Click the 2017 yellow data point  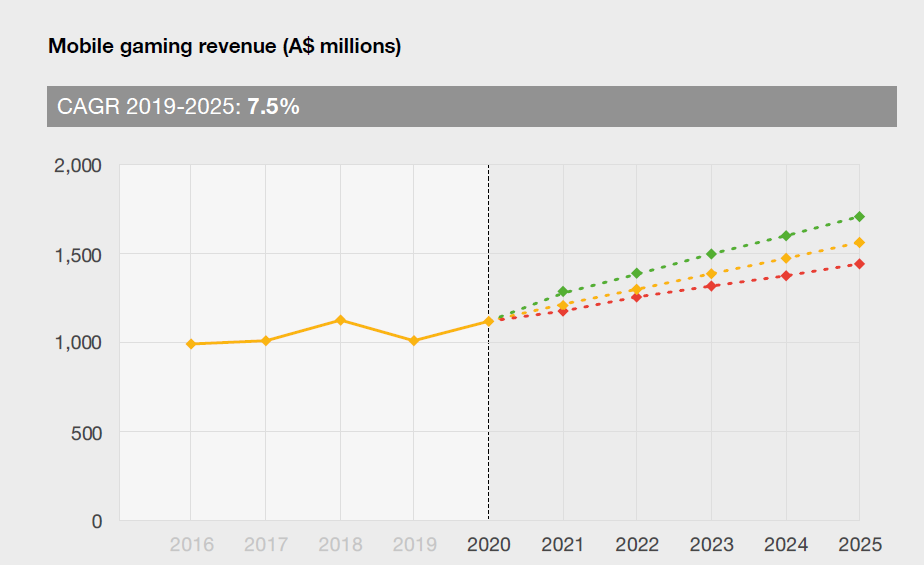tap(266, 341)
